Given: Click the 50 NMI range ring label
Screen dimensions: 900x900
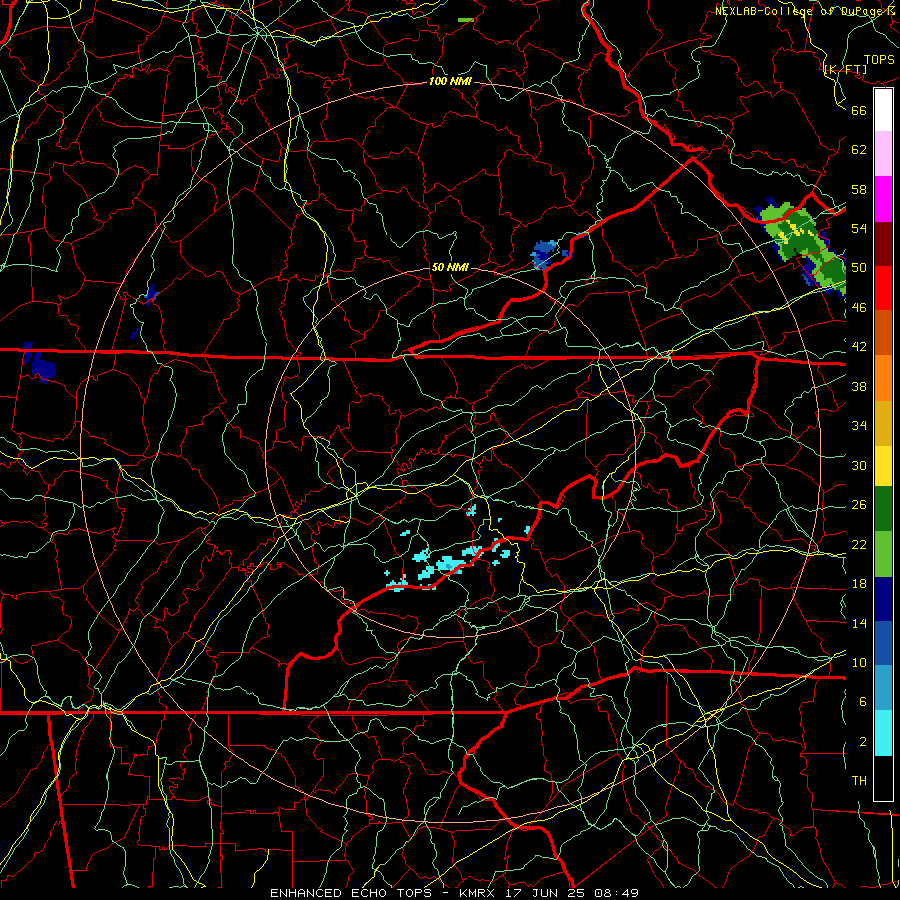Looking at the screenshot, I should pyautogui.click(x=449, y=267).
